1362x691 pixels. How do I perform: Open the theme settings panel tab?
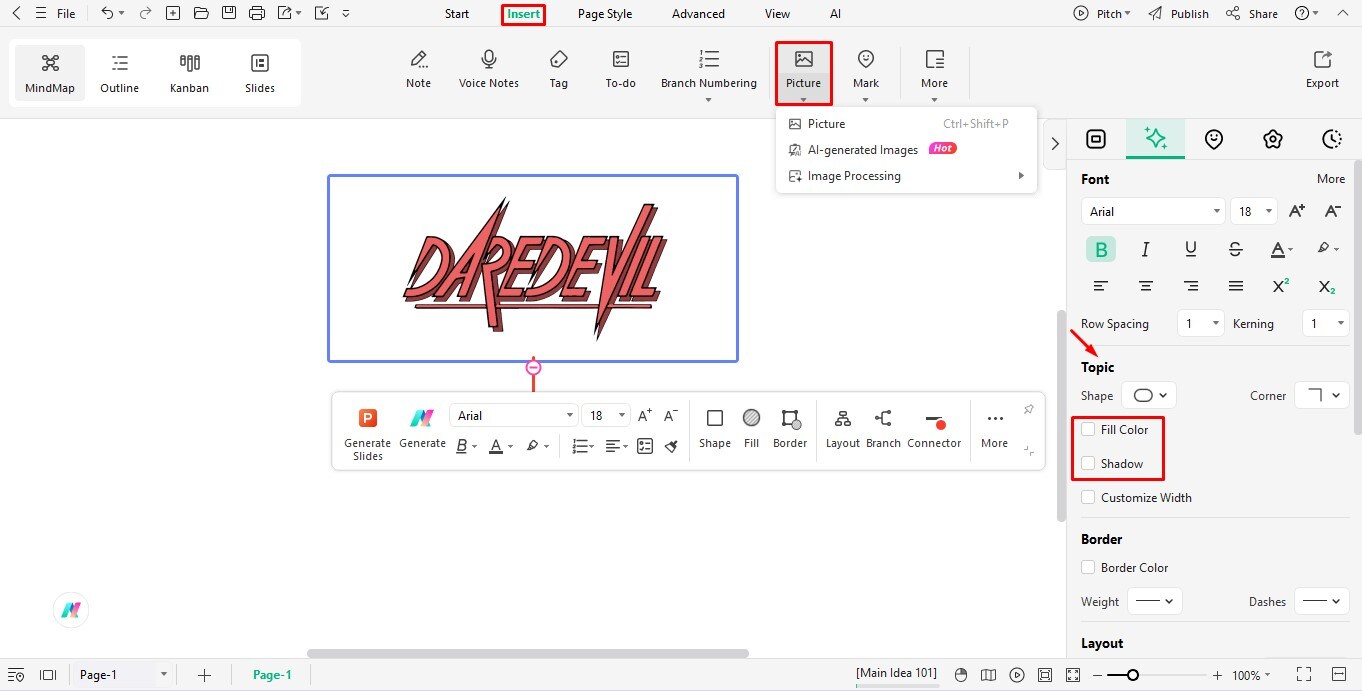pyautogui.click(x=1272, y=139)
